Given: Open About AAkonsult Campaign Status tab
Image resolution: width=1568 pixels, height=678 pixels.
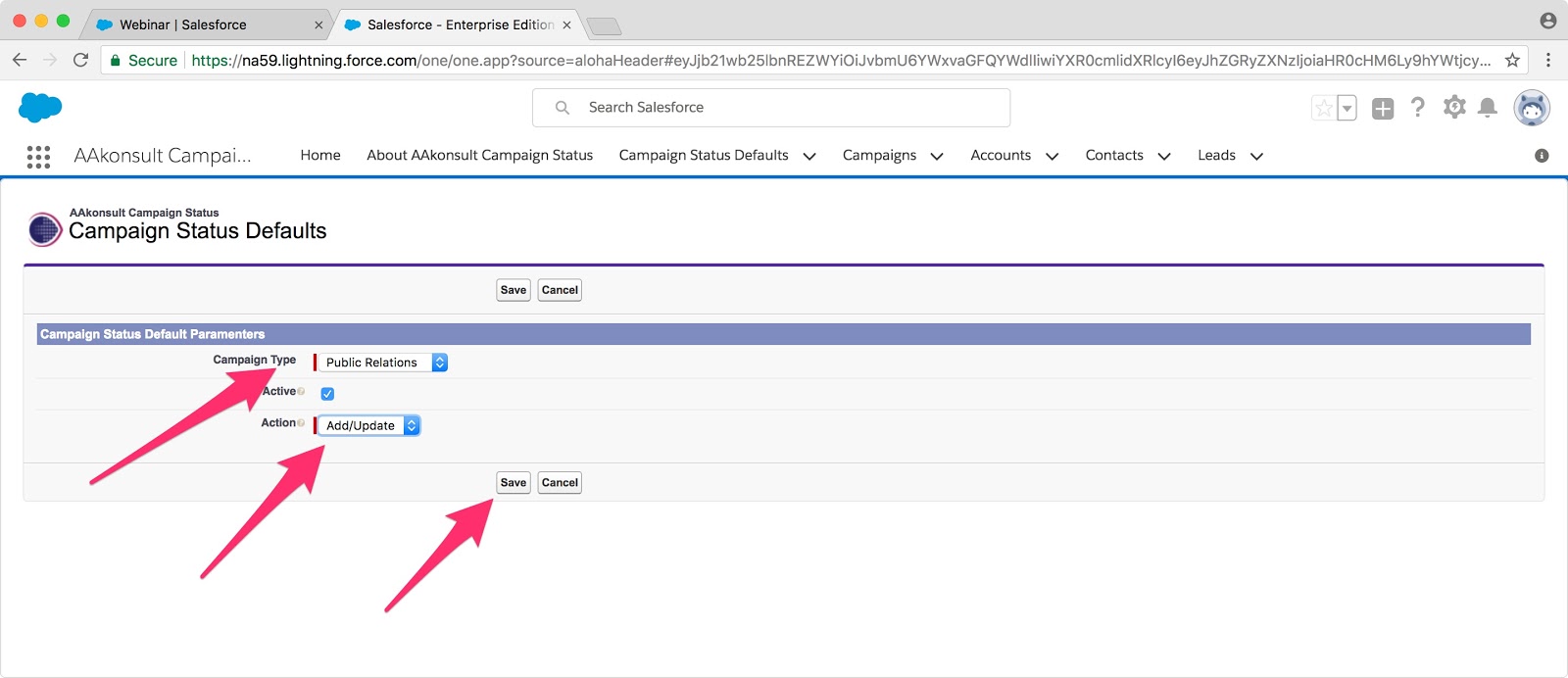Looking at the screenshot, I should click(479, 155).
